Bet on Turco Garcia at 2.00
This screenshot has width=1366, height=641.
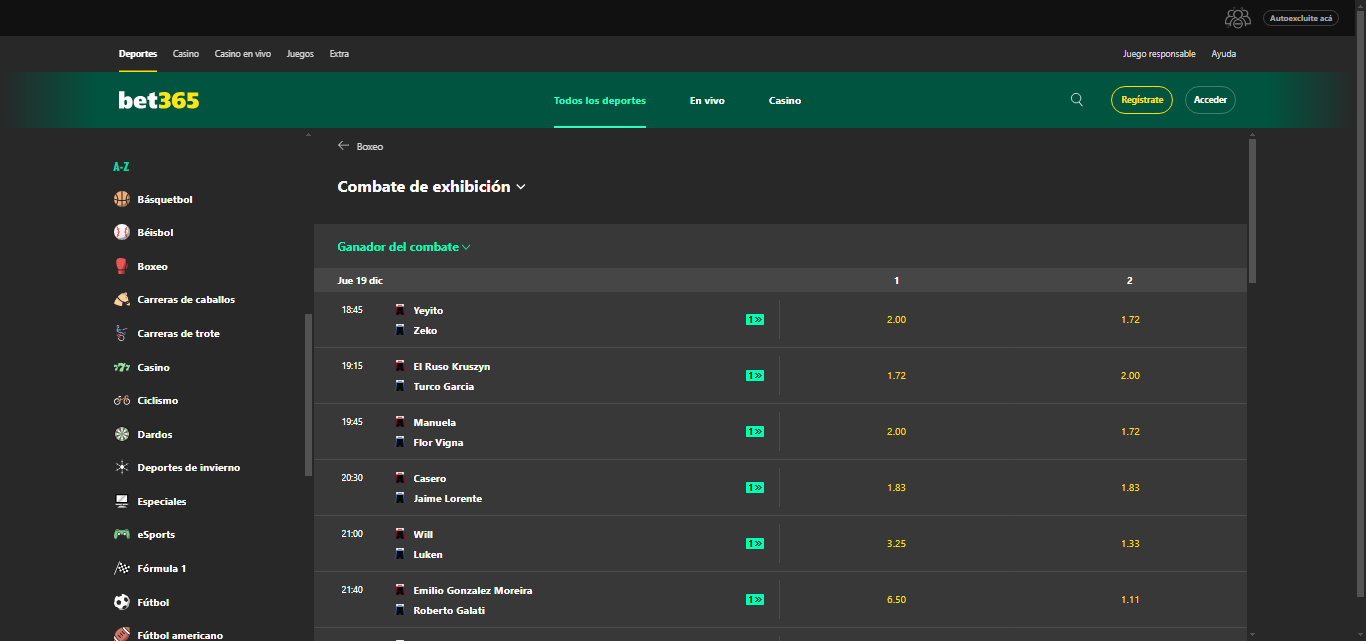tap(1130, 376)
